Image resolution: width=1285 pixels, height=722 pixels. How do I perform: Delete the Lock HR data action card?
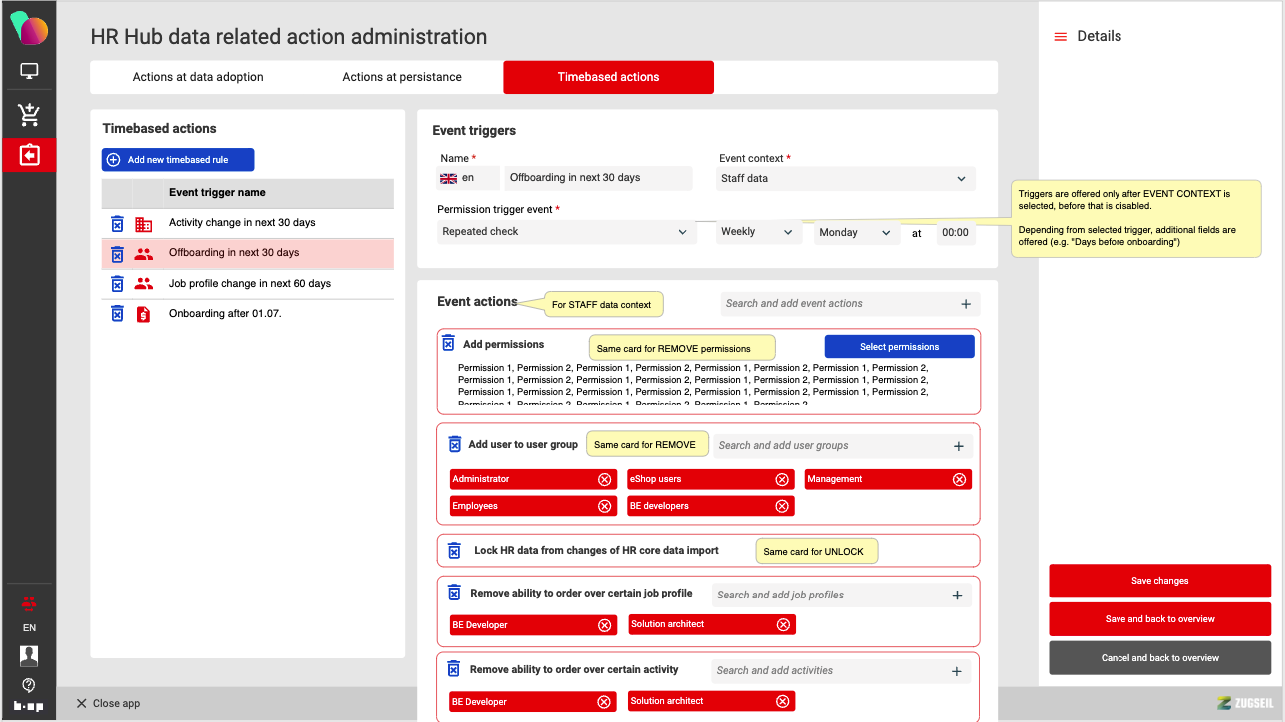(454, 551)
